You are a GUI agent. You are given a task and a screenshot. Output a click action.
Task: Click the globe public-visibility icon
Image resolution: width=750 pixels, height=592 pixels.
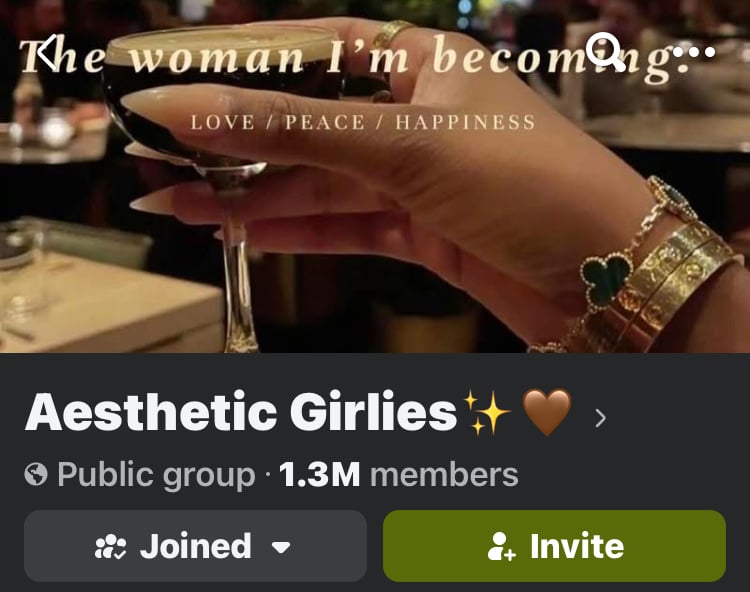click(x=36, y=474)
